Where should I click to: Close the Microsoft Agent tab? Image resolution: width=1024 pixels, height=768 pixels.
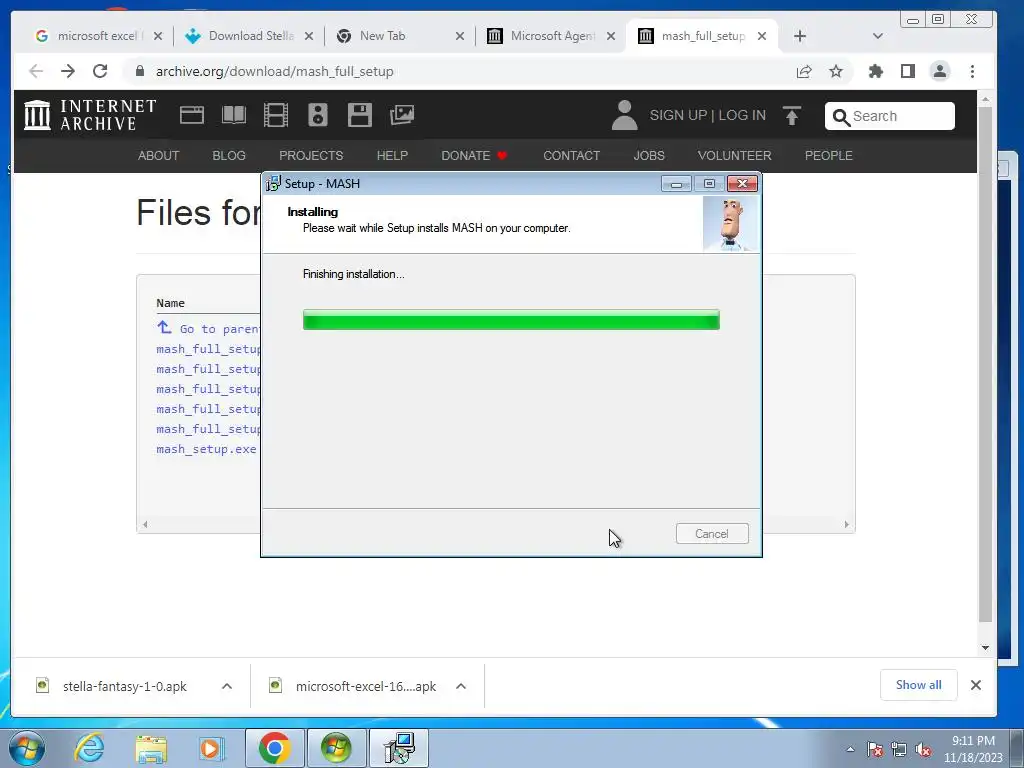click(x=611, y=36)
